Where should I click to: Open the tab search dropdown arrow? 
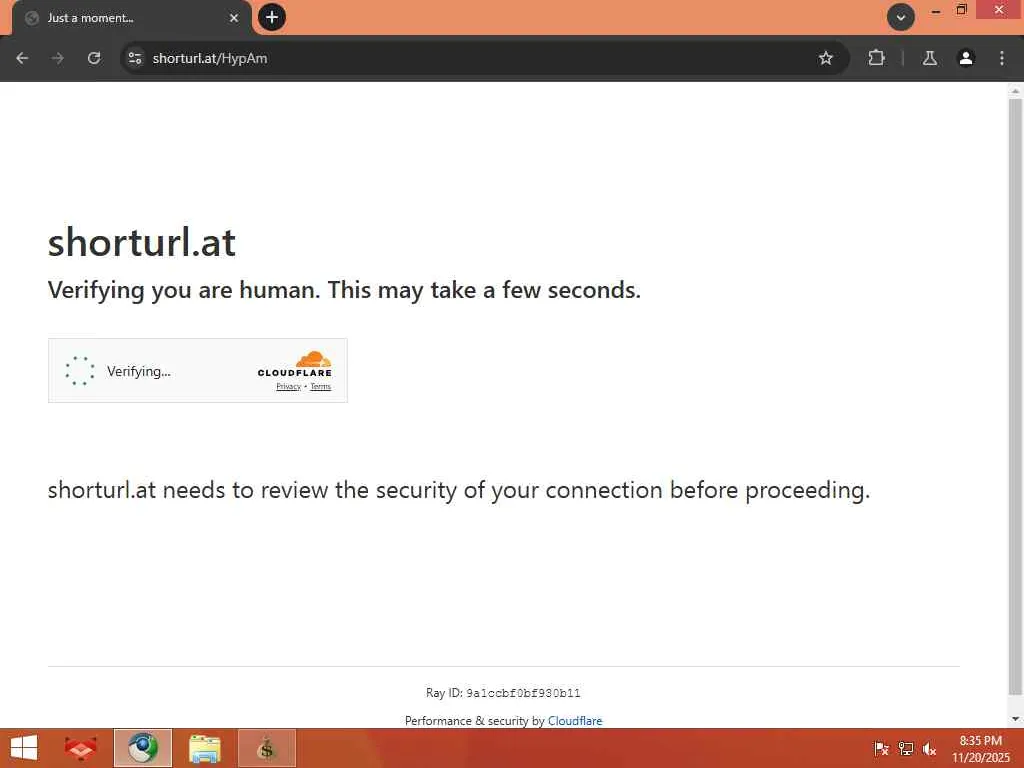(901, 18)
